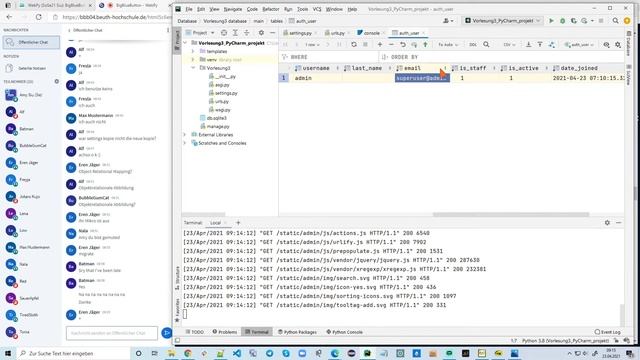This screenshot has height=360, width=640.
Task: Delete the row with minus icon
Action: coord(391,44)
